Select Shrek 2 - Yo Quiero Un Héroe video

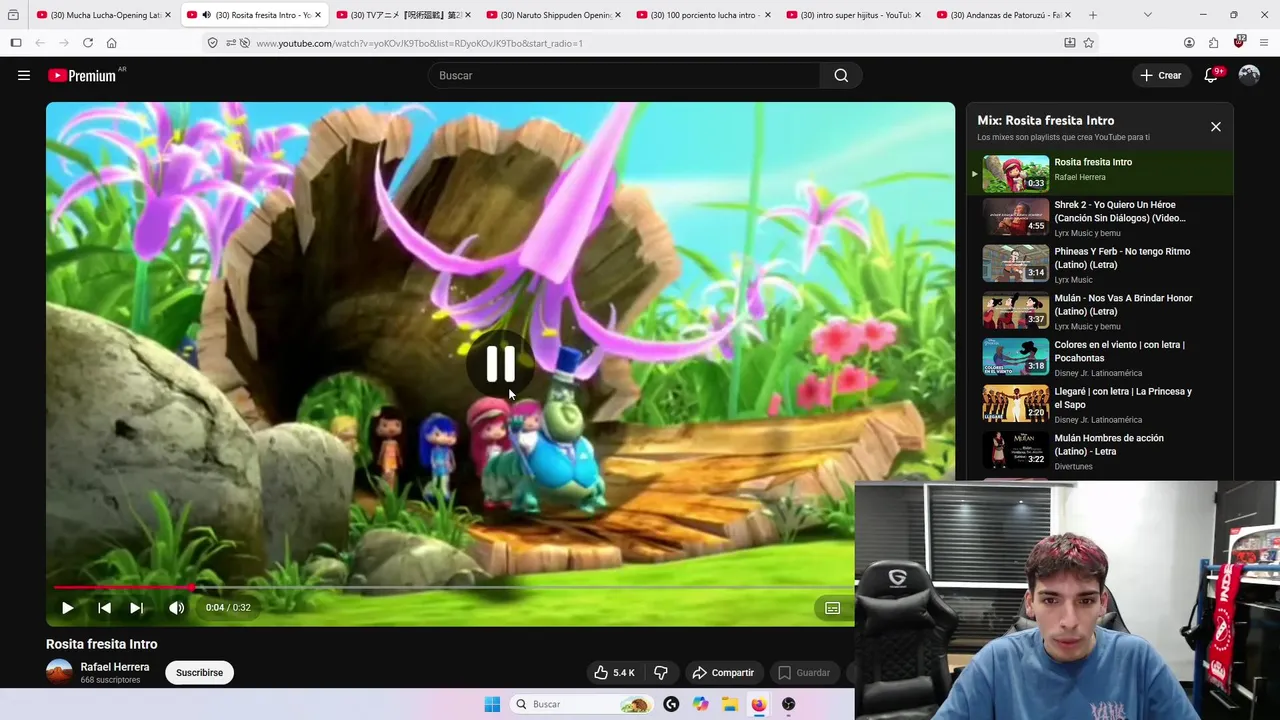point(1100,218)
